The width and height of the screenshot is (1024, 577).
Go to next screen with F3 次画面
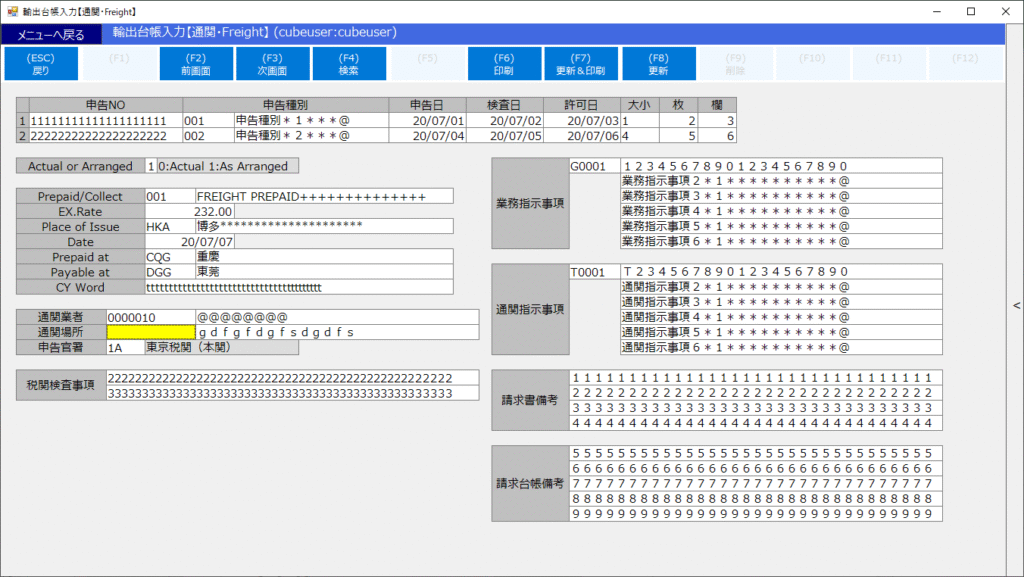click(x=272, y=64)
